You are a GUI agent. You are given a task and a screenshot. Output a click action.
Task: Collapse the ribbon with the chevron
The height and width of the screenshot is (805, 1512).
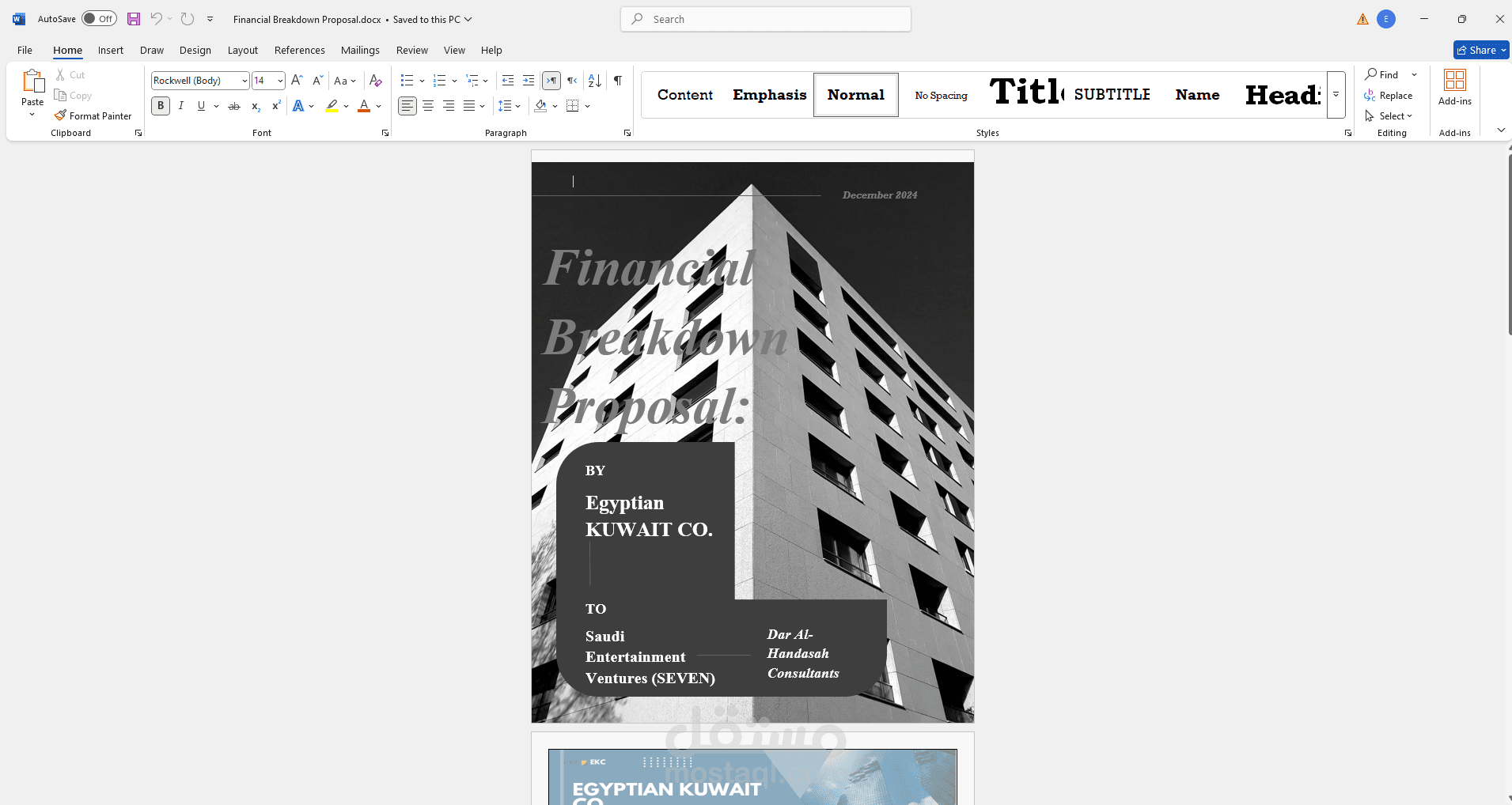[1501, 130]
